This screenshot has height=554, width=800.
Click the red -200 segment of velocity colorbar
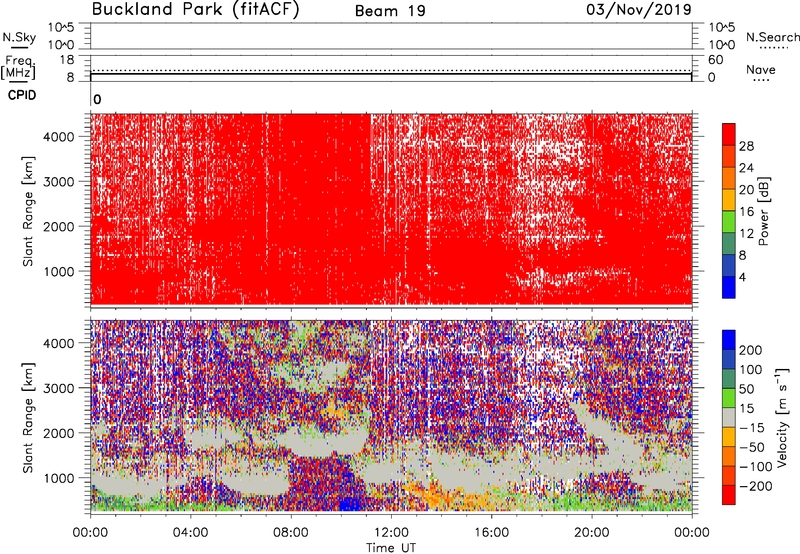point(729,495)
